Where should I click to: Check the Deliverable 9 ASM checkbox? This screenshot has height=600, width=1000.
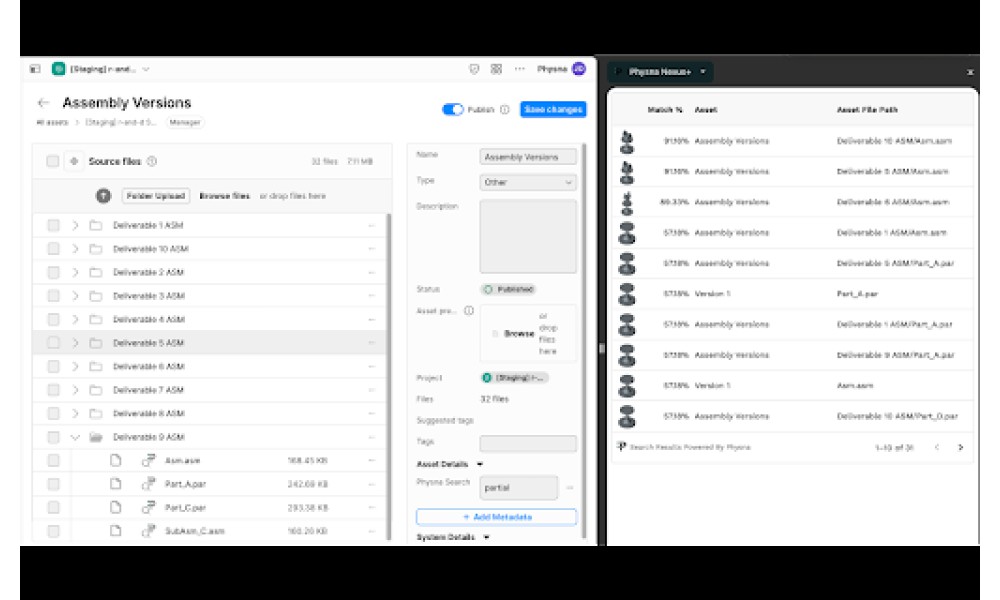[x=54, y=437]
